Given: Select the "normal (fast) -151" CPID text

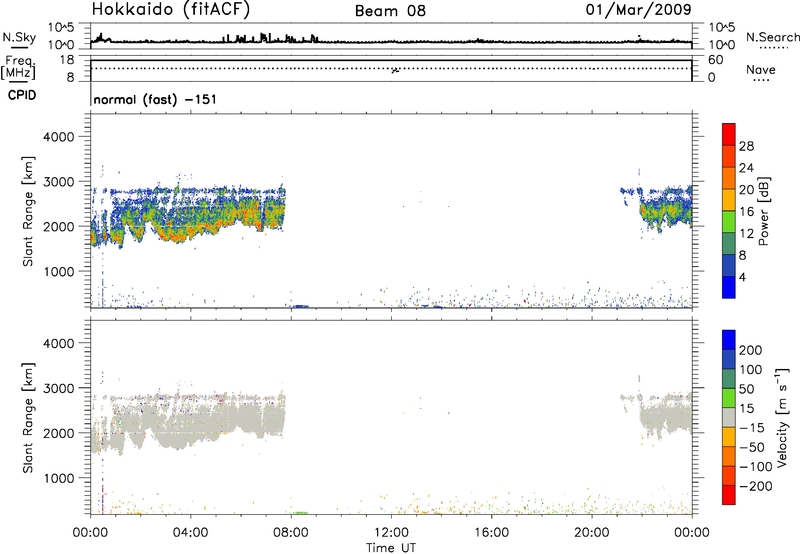Looking at the screenshot, I should click(155, 99).
